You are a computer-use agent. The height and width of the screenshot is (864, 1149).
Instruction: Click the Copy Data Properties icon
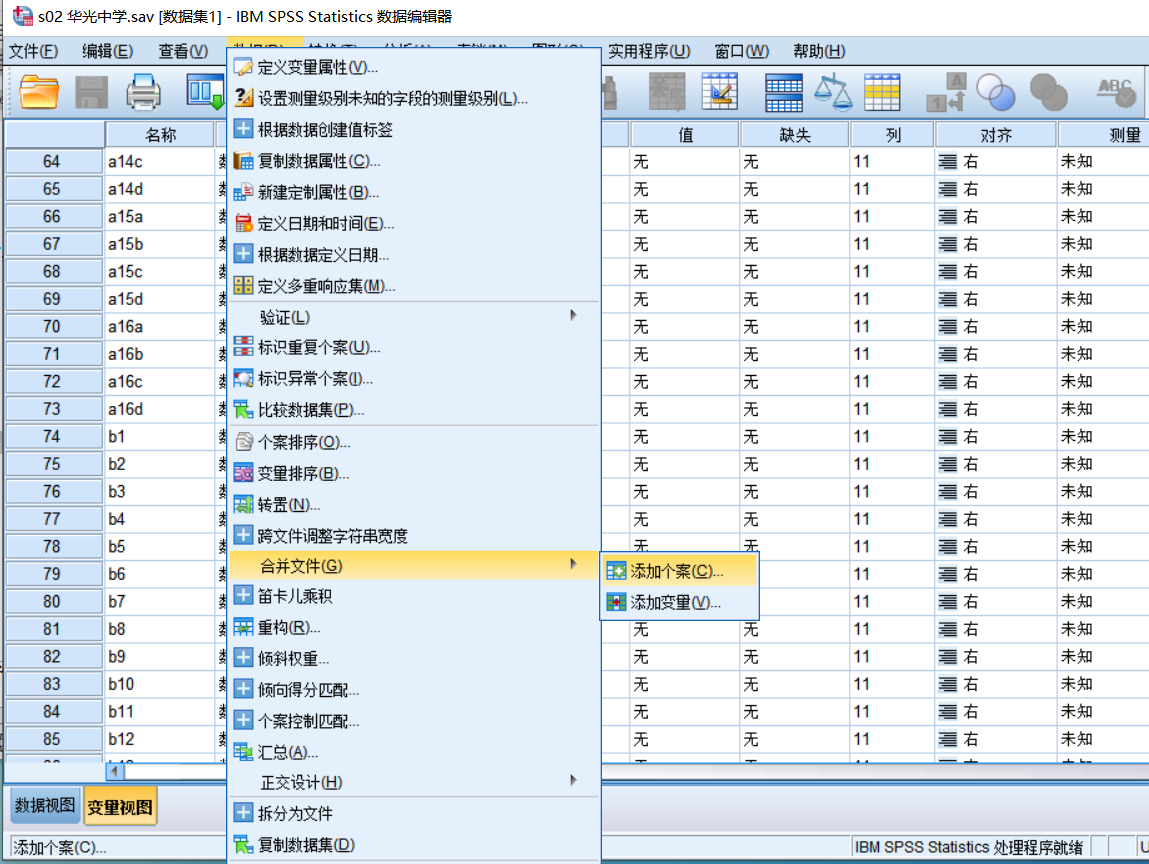[x=243, y=160]
